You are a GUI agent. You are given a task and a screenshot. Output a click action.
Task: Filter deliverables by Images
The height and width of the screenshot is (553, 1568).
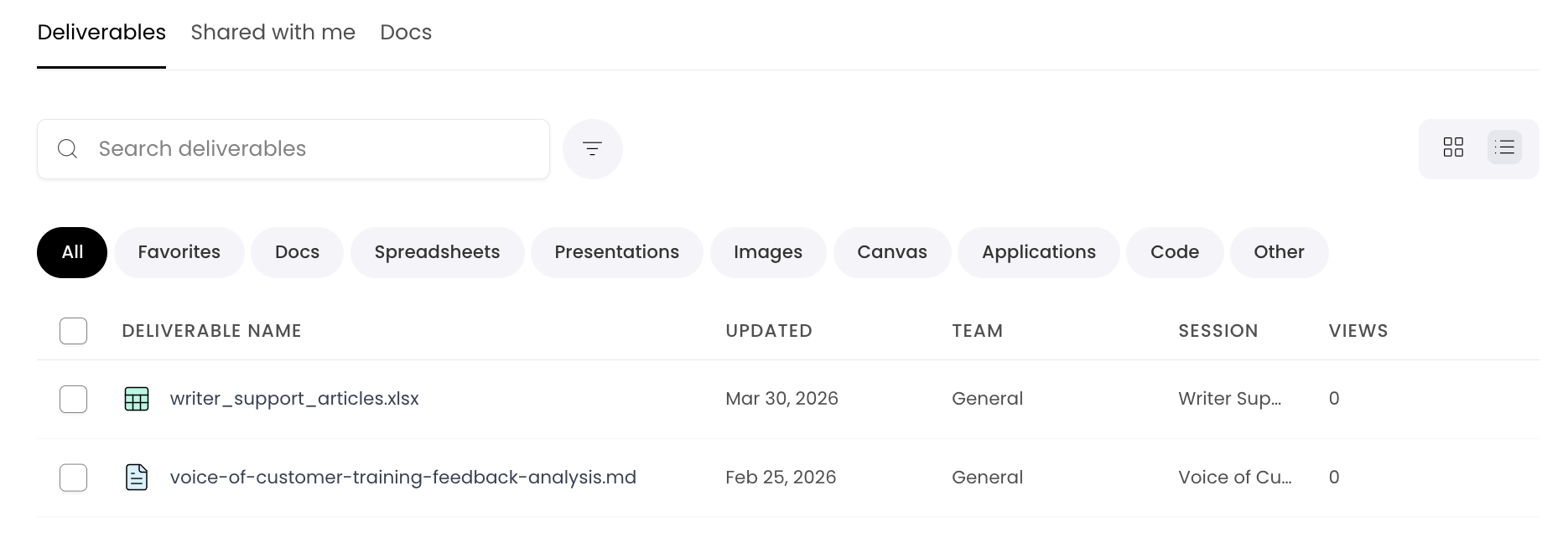point(767,252)
